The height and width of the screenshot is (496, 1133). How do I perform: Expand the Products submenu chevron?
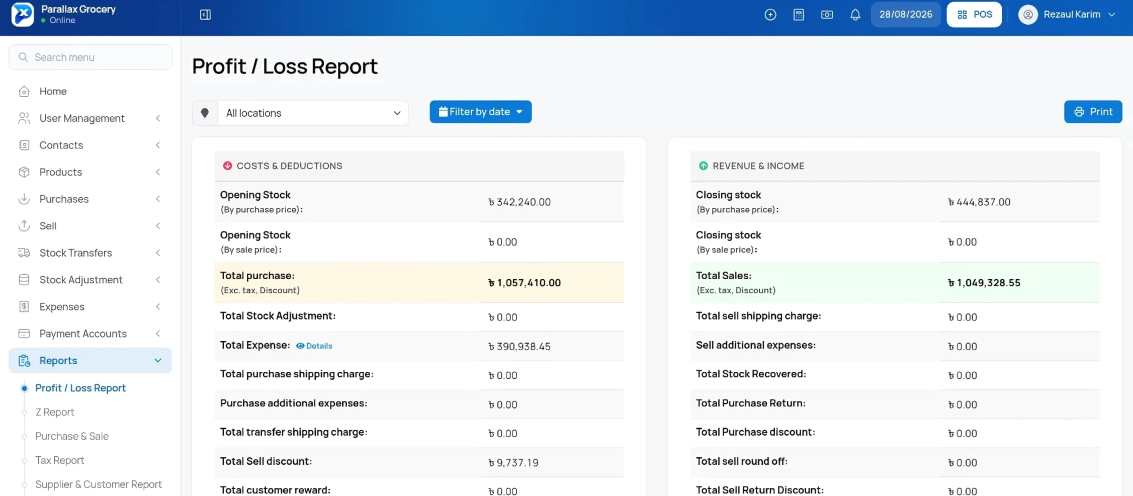tap(158, 172)
